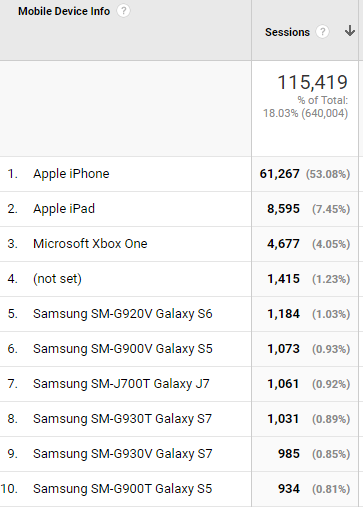Click the Mobile Device Info column header
This screenshot has width=363, height=508.
64,11
